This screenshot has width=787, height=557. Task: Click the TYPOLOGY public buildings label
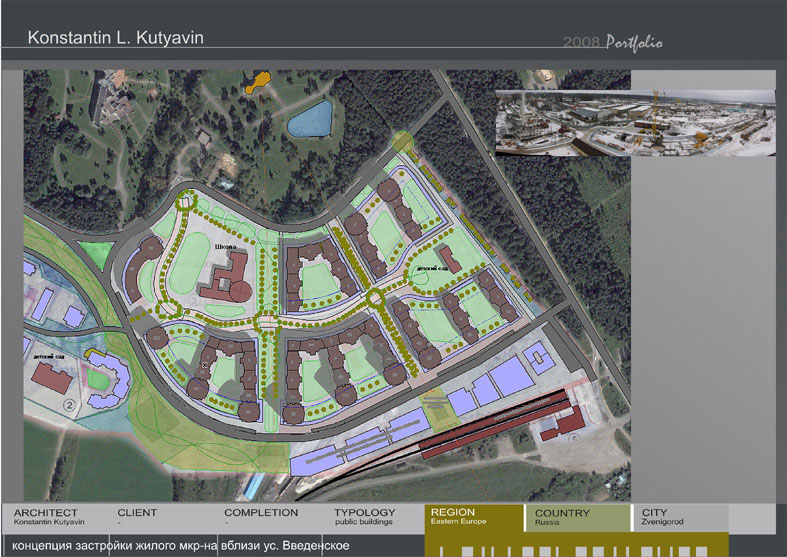365,517
